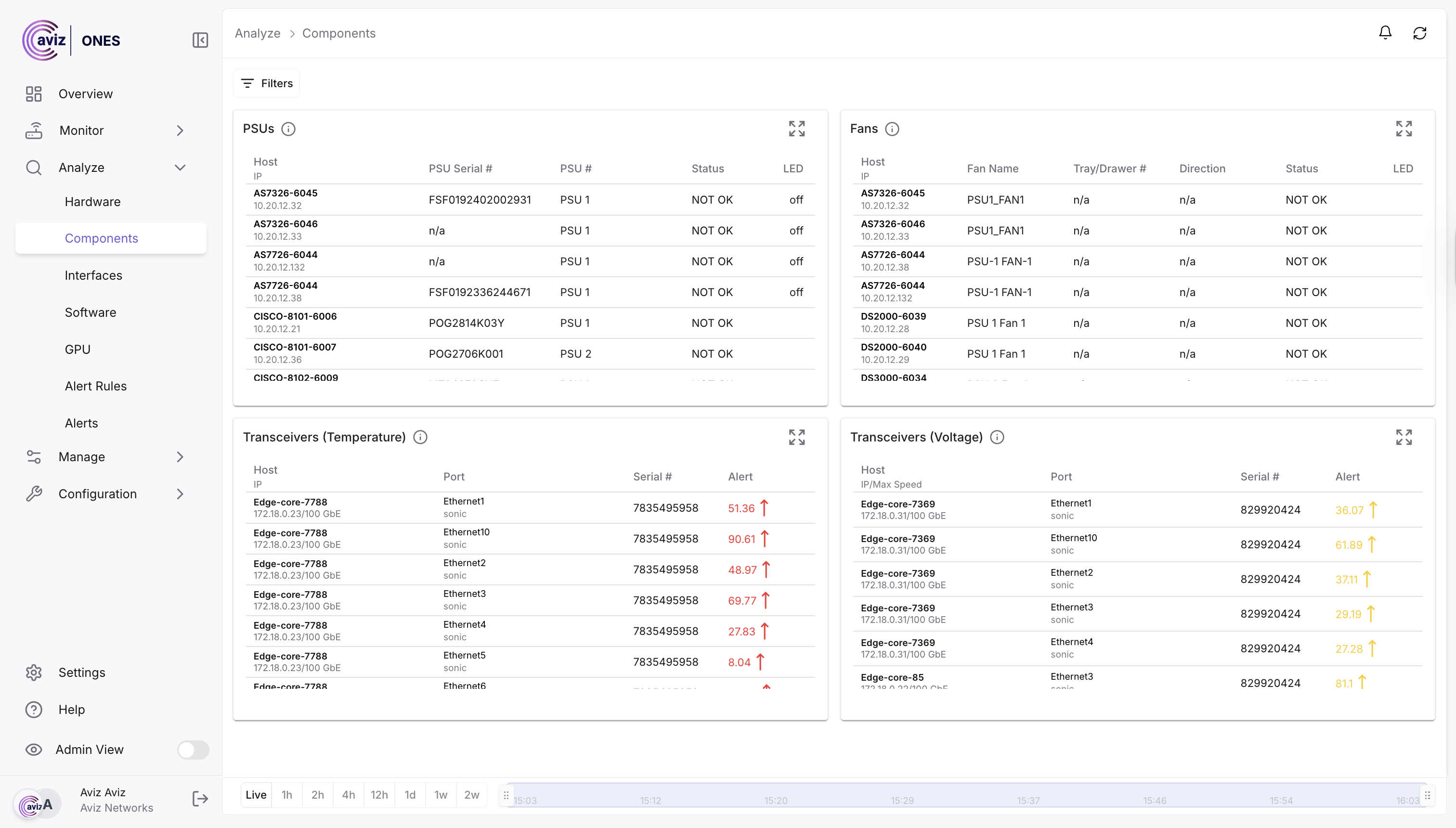Image resolution: width=1456 pixels, height=828 pixels.
Task: Open the notifications bell
Action: coord(1385,33)
